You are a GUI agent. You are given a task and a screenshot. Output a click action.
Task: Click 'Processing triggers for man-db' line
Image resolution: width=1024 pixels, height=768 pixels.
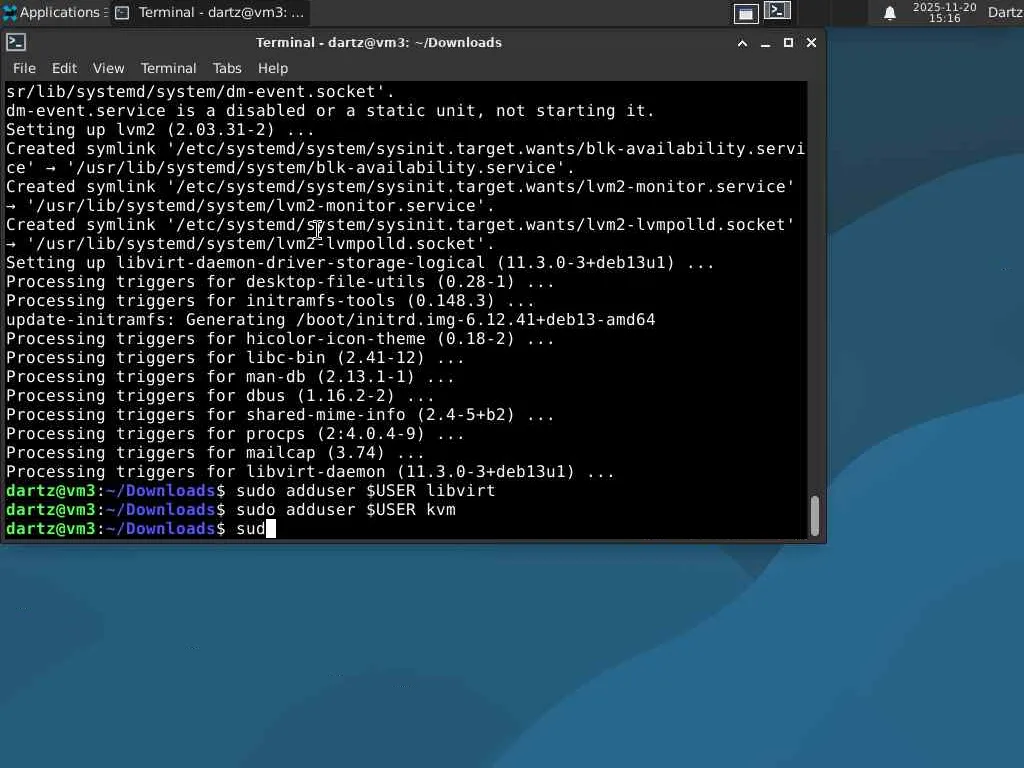230,376
